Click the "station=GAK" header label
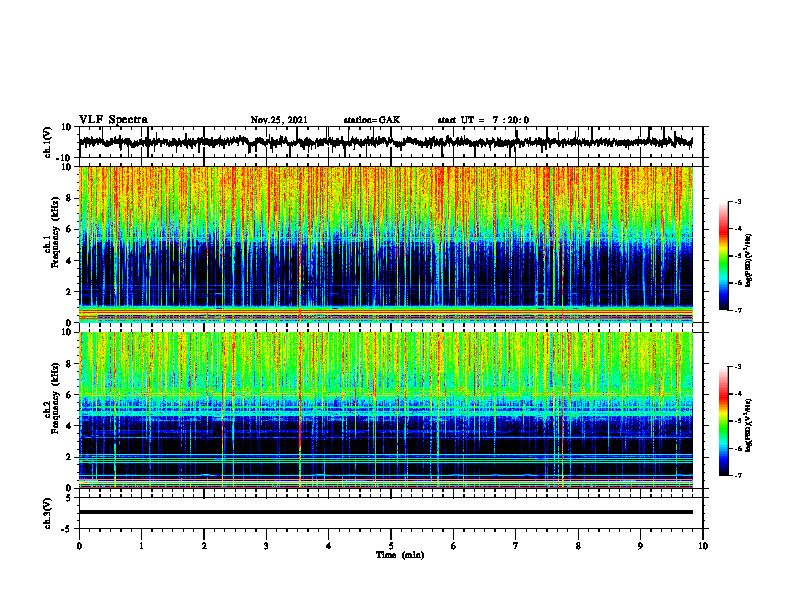 click(372, 120)
